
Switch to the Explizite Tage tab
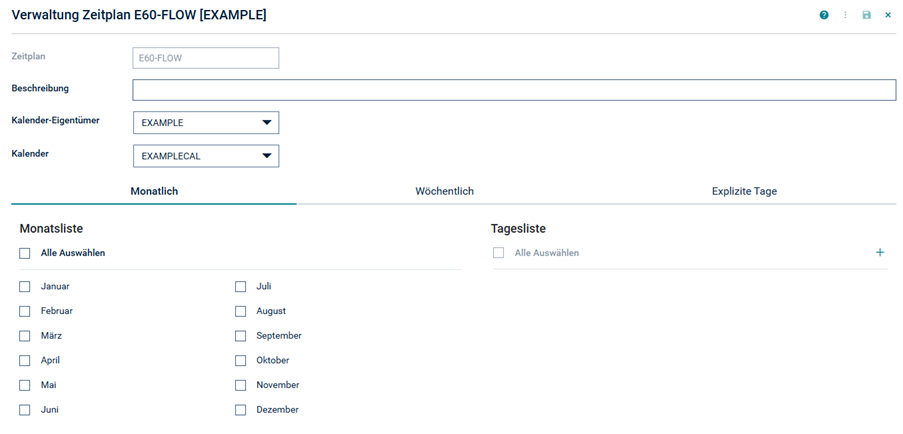tap(745, 191)
